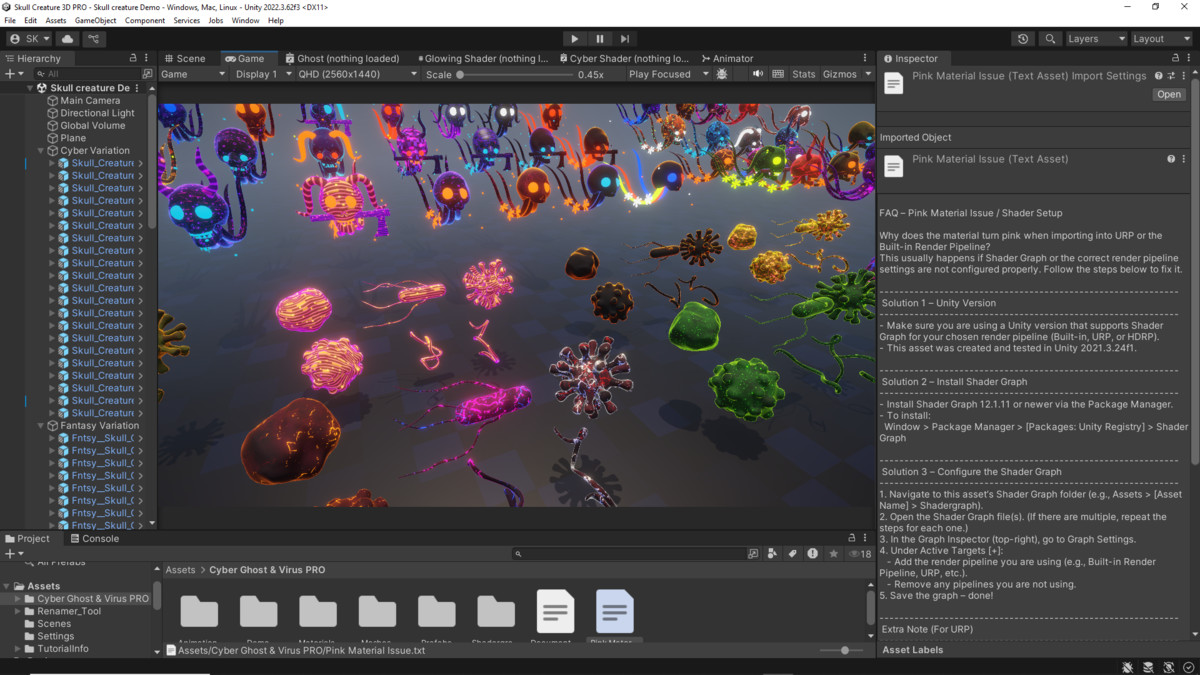Screen dimensions: 1200x675
Task: Open the Gizmos dropdown arrow
Action: [866, 74]
